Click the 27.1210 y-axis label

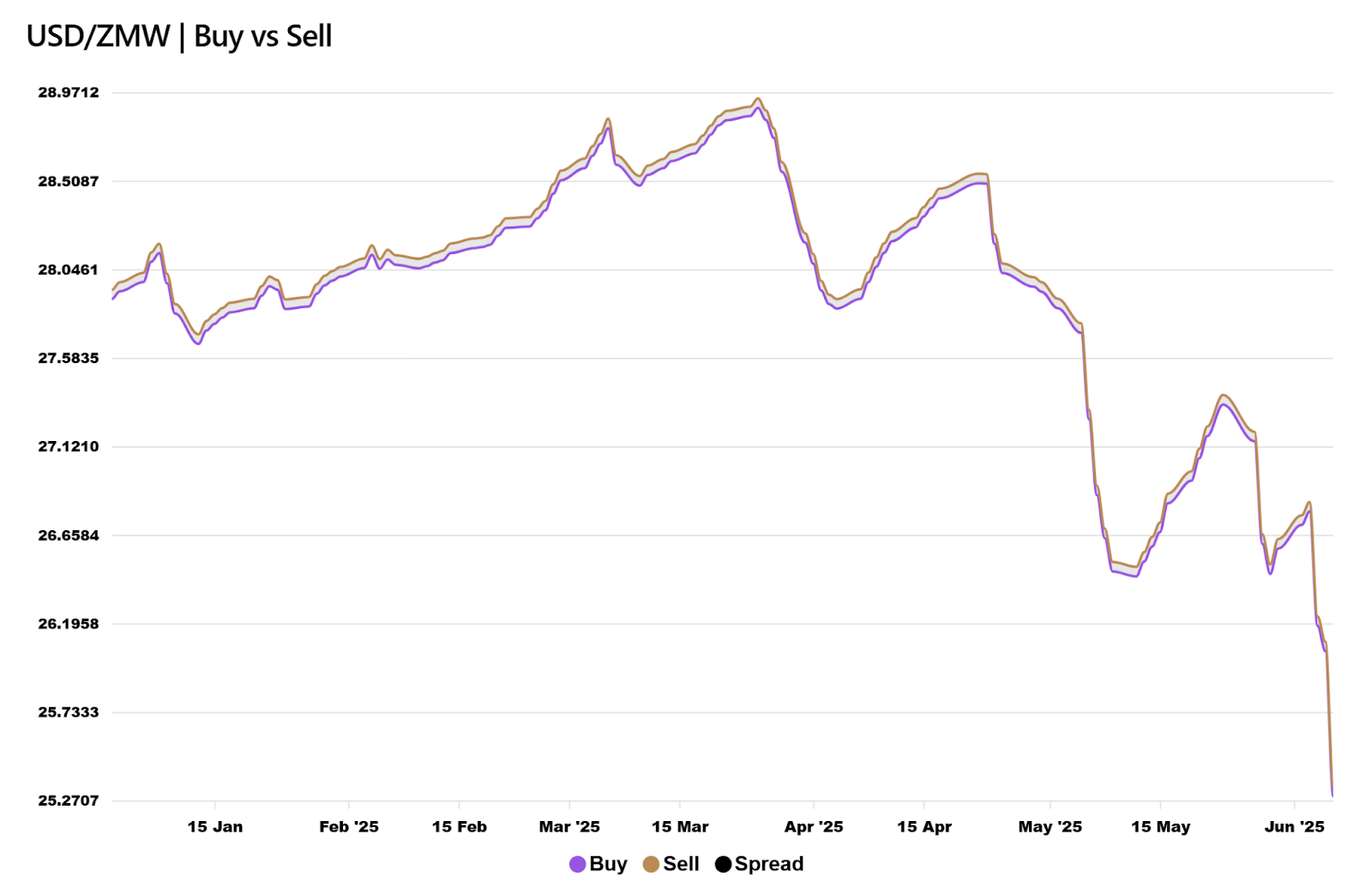click(x=69, y=446)
